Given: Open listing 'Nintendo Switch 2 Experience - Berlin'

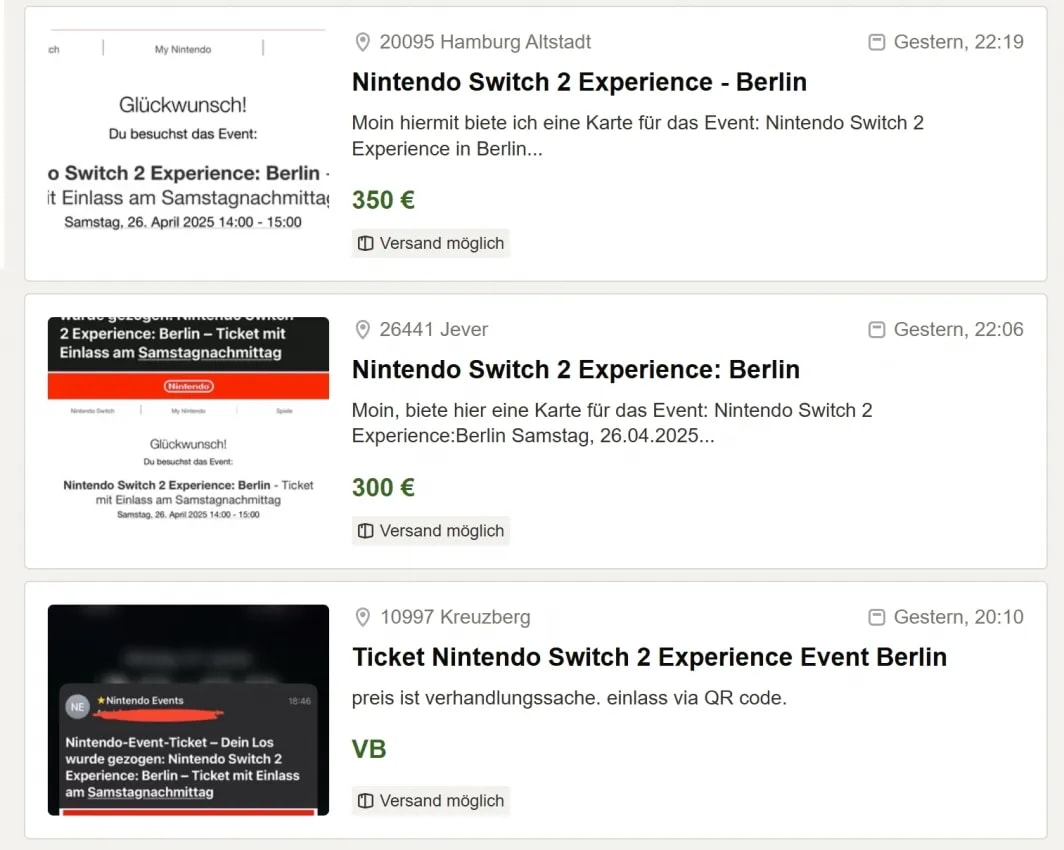Looking at the screenshot, I should point(579,82).
